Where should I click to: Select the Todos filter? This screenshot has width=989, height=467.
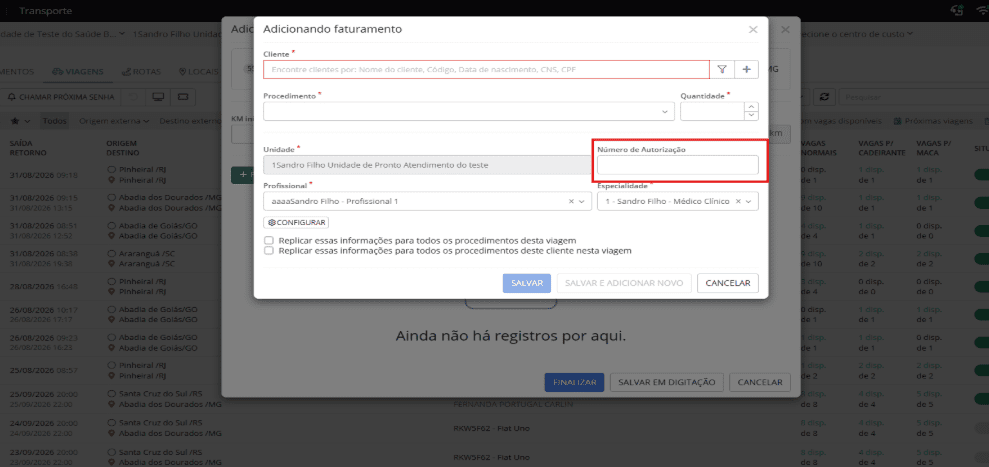55,121
